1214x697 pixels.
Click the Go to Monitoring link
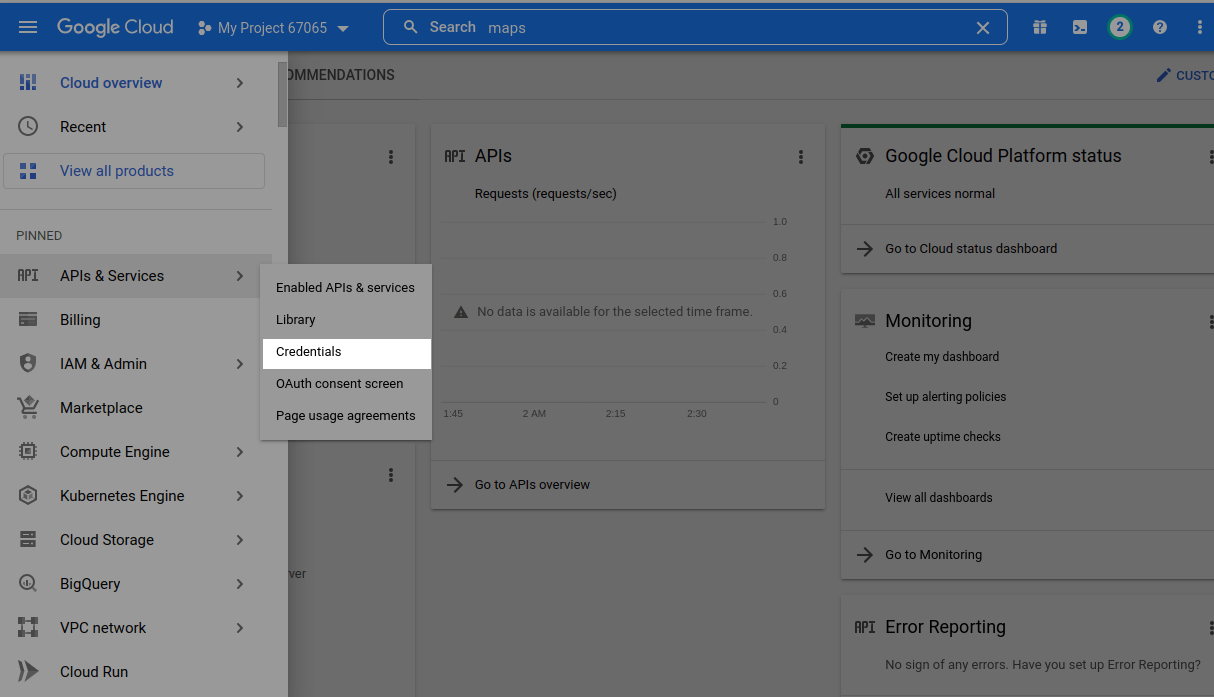(934, 555)
